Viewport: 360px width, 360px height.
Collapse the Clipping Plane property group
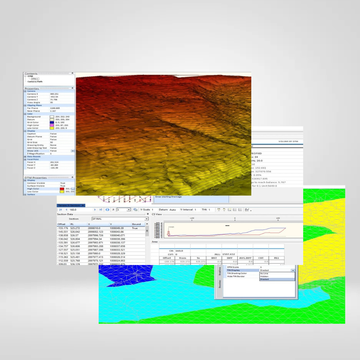(25, 105)
